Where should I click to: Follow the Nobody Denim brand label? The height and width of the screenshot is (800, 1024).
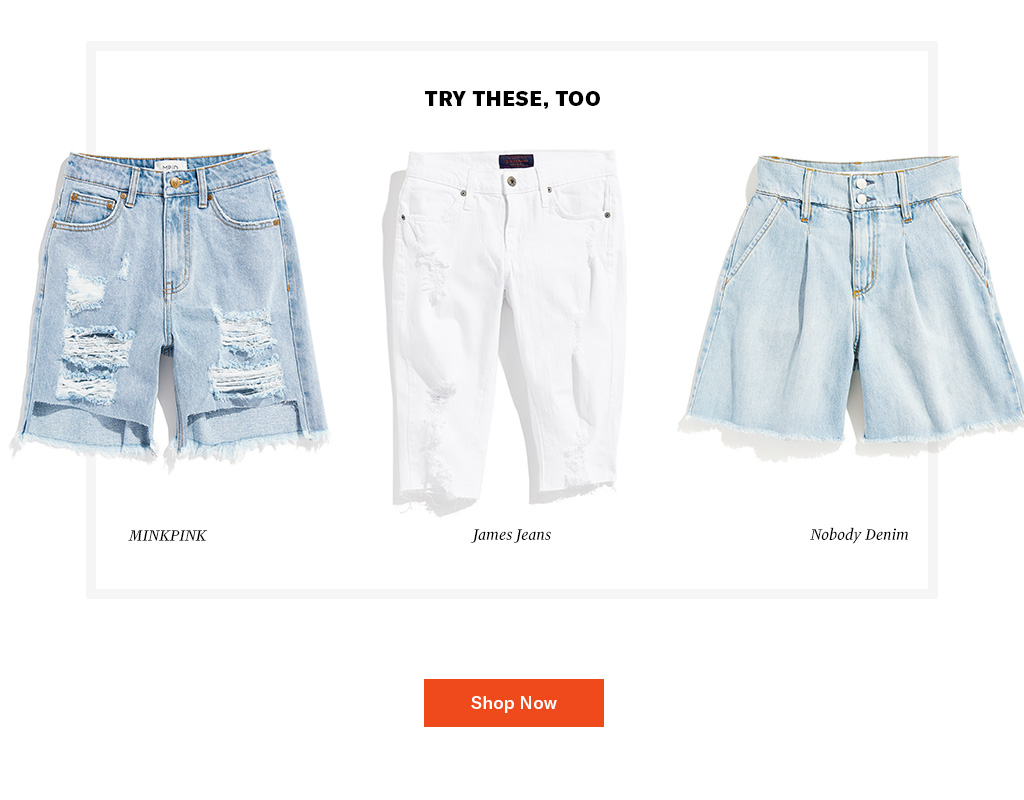pos(859,535)
